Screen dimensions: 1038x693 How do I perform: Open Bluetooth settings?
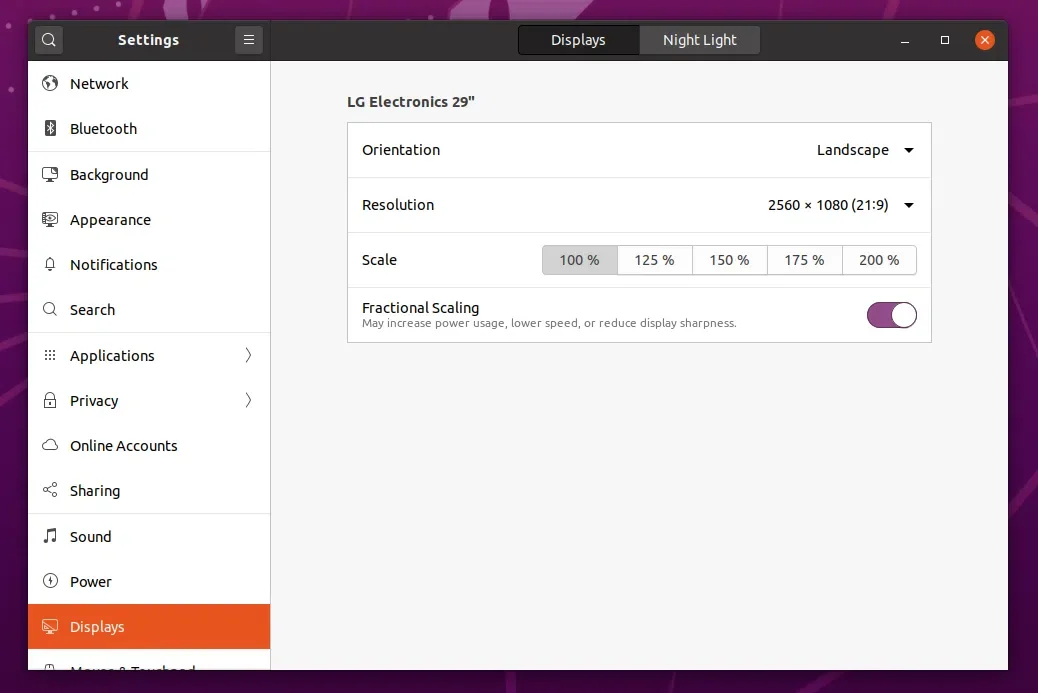(x=149, y=128)
